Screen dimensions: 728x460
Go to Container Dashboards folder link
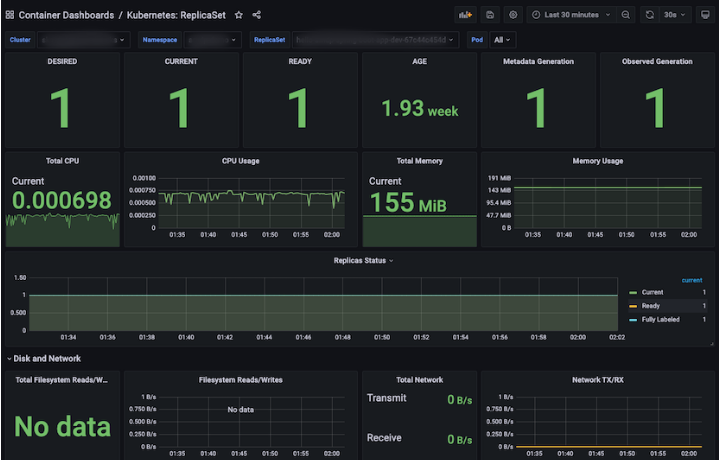coord(65,15)
